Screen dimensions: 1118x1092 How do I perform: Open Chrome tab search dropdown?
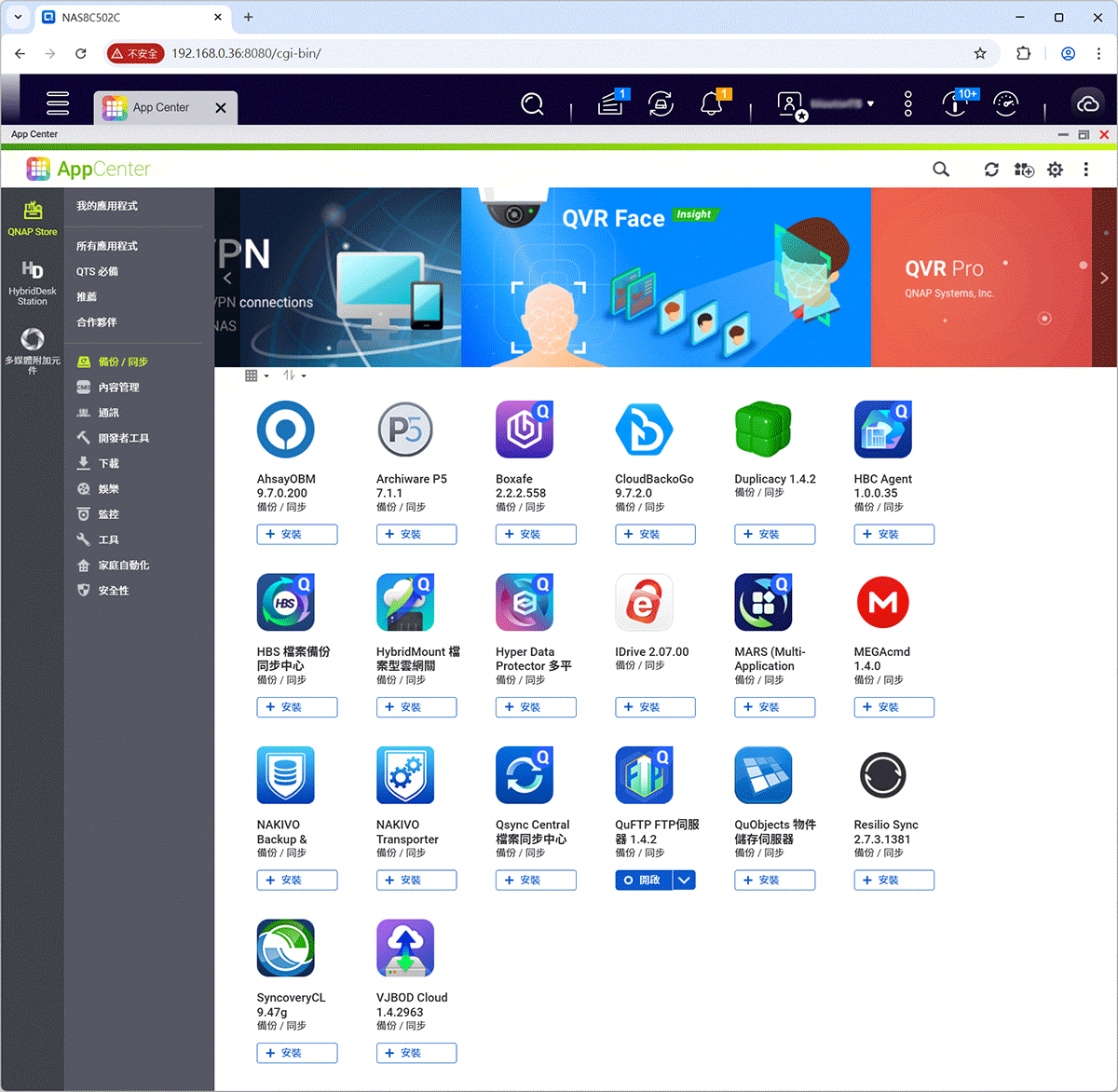pyautogui.click(x=18, y=17)
